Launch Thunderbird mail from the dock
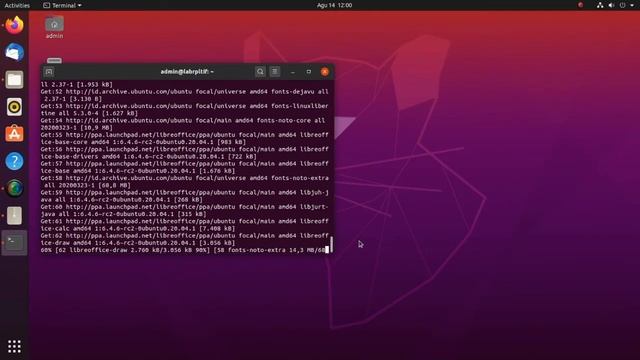640x360 pixels. pyautogui.click(x=14, y=52)
